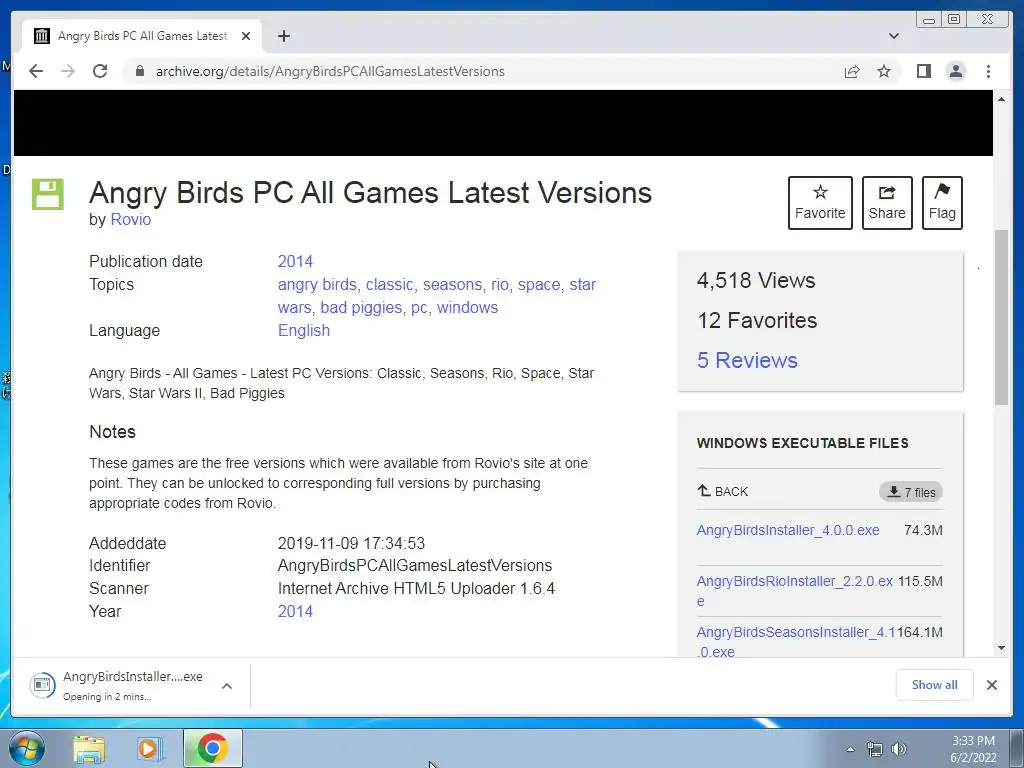Viewport: 1024px width, 768px height.
Task: Open Windows Explorer from the taskbar
Action: (x=89, y=749)
